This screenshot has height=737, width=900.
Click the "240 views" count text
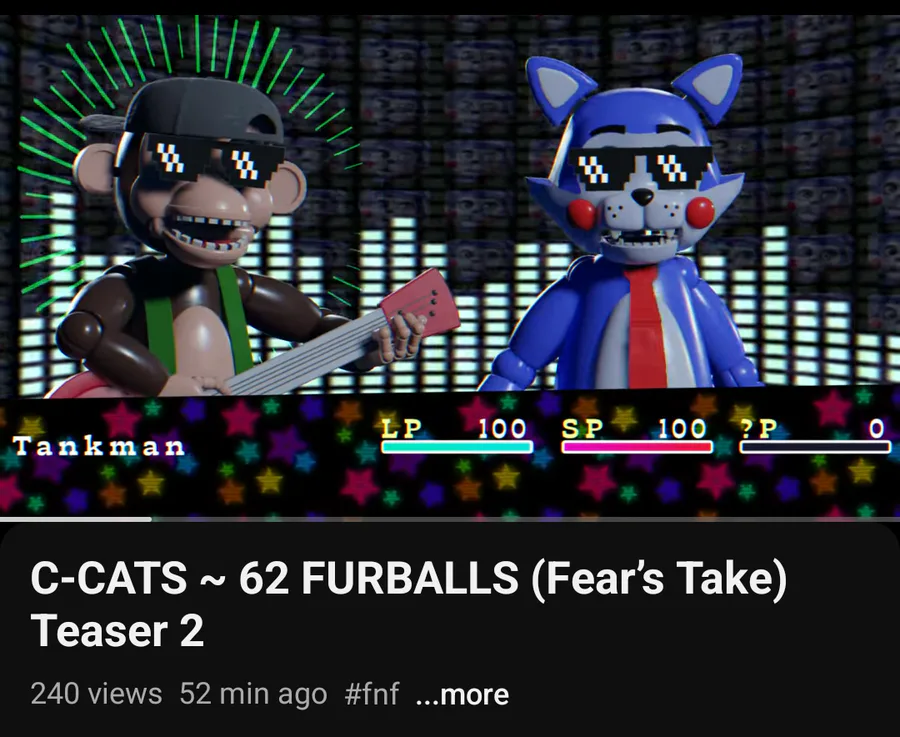[96, 693]
